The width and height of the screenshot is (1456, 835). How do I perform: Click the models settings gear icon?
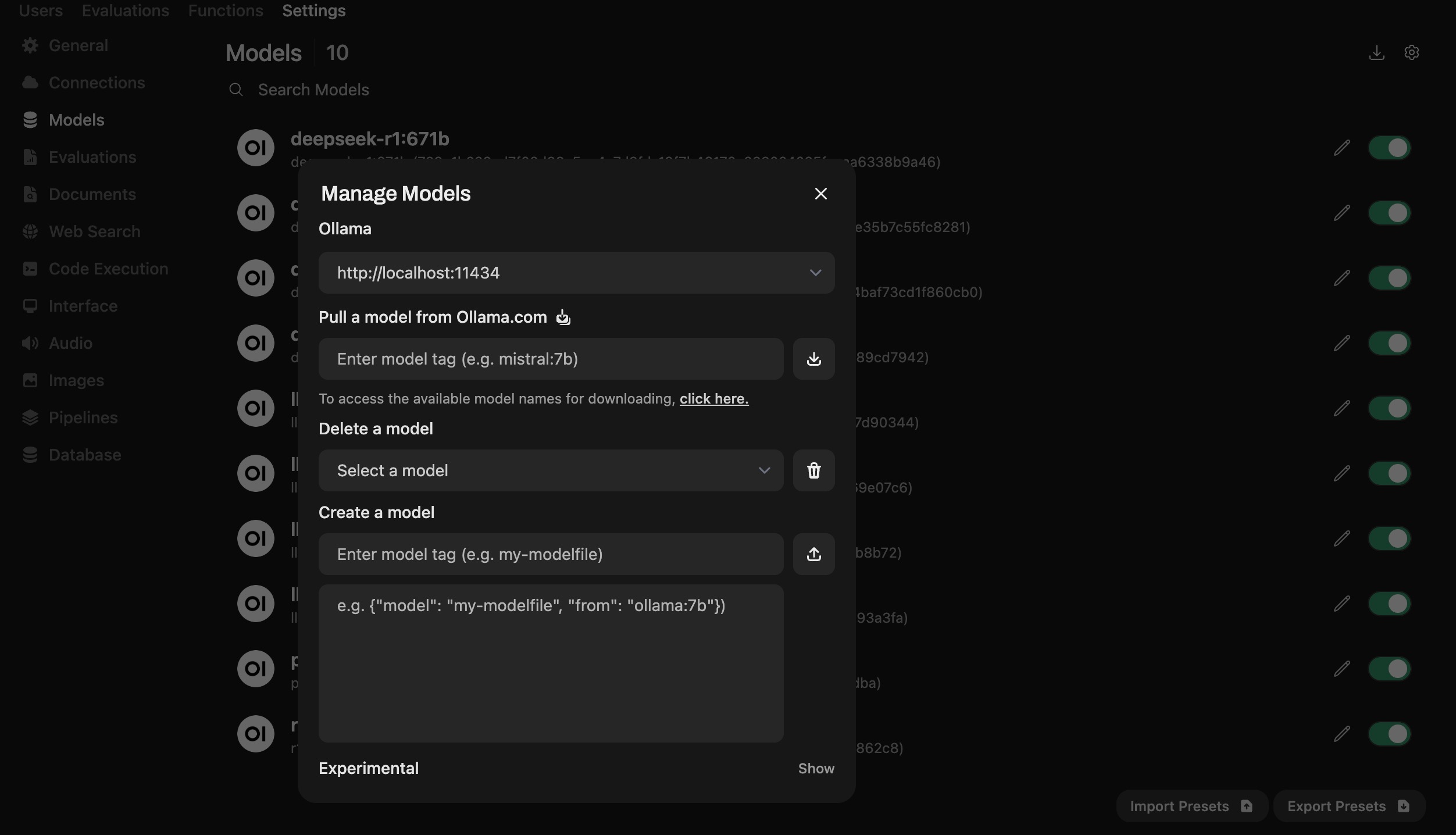click(x=1411, y=53)
